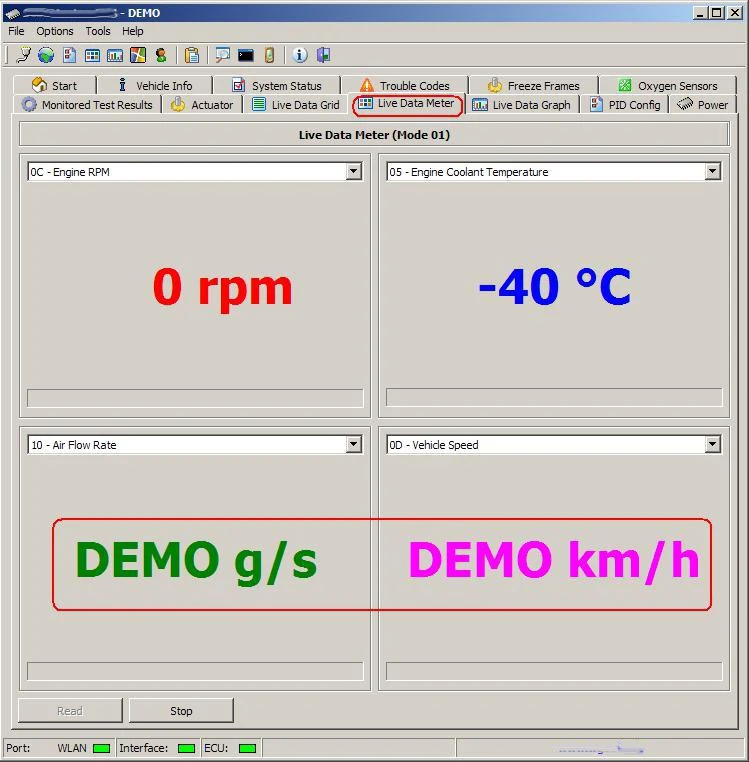749x762 pixels.
Task: Click the mobile device toolbar icon
Action: [269, 55]
